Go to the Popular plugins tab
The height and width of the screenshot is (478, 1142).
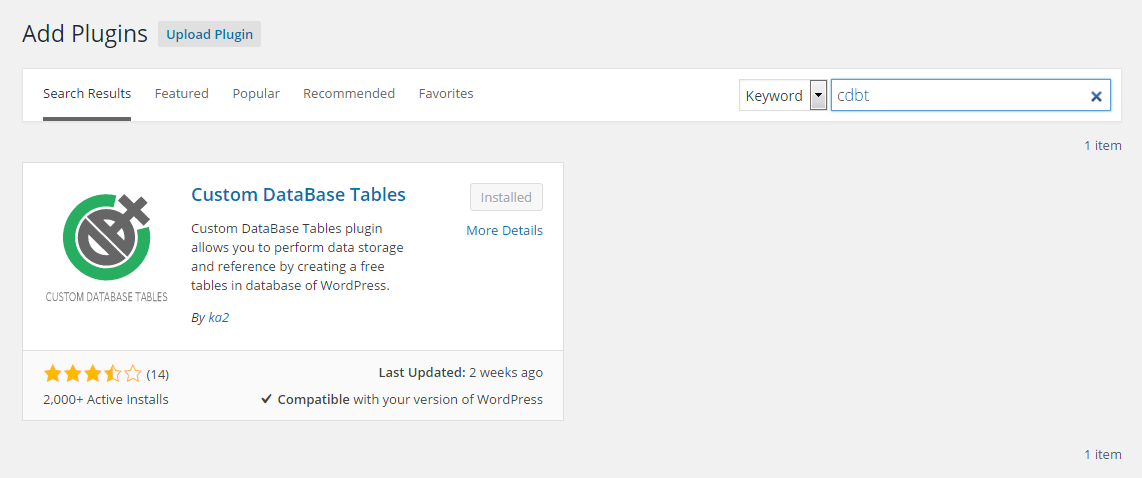pos(256,94)
